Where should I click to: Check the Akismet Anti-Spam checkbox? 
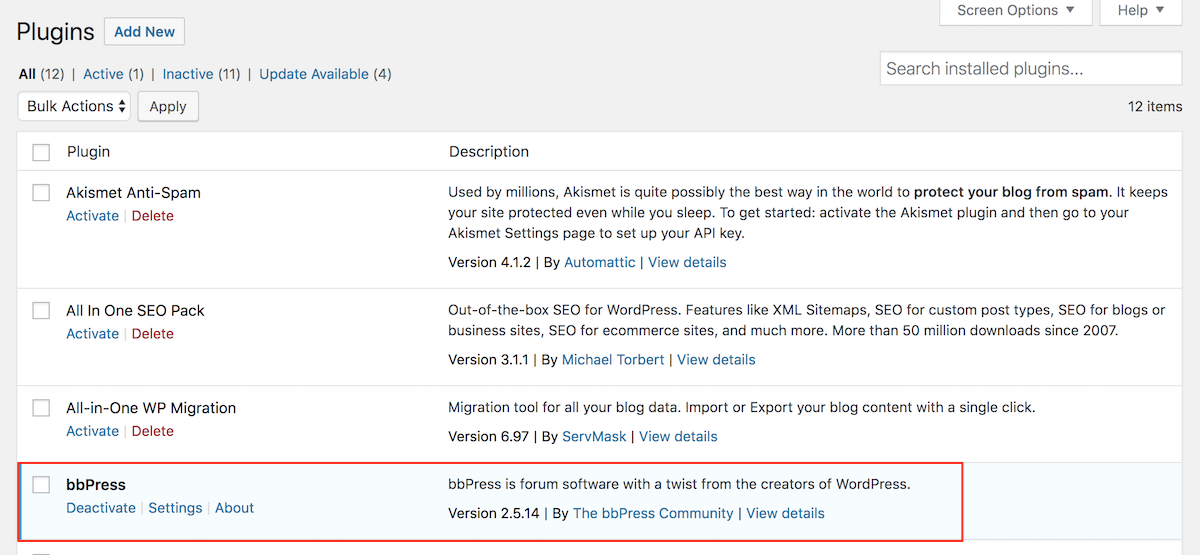(x=41, y=192)
